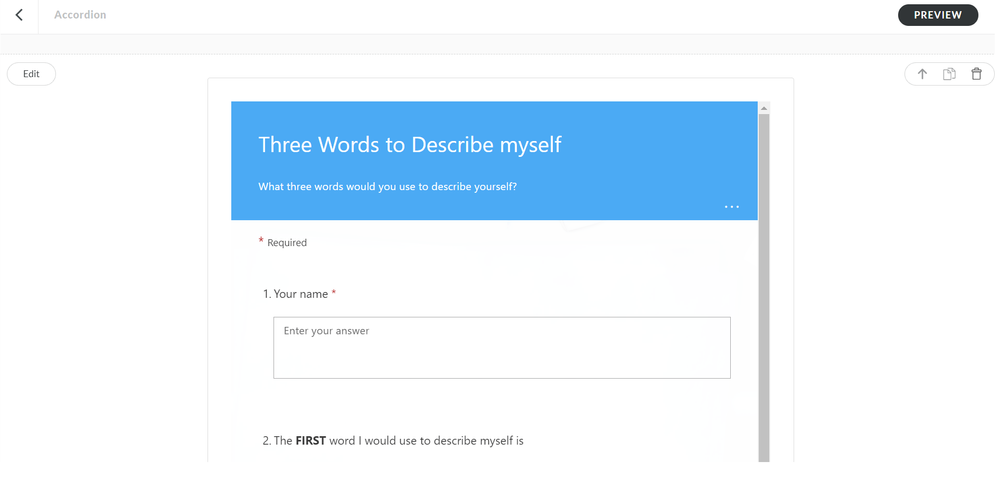
Task: Select the 'Three Words to Describe myself' heading
Action: [x=410, y=145]
